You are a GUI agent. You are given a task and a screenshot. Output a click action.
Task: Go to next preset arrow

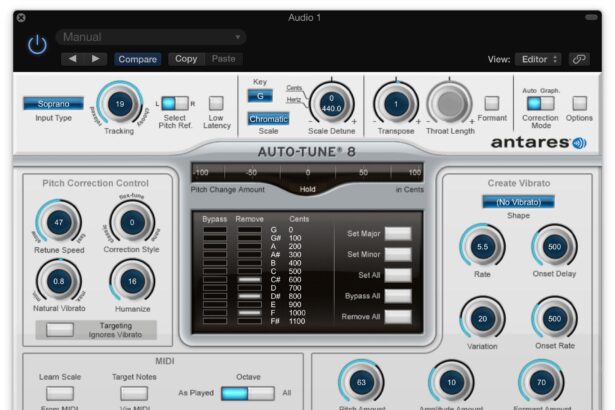tap(96, 59)
